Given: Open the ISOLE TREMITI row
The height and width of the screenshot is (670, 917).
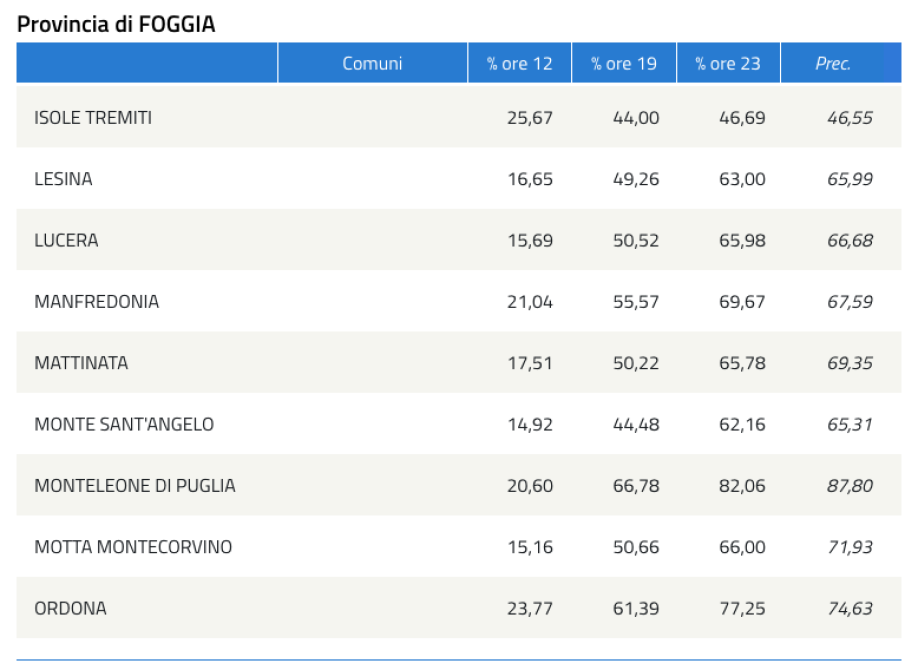Looking at the screenshot, I should (x=458, y=118).
